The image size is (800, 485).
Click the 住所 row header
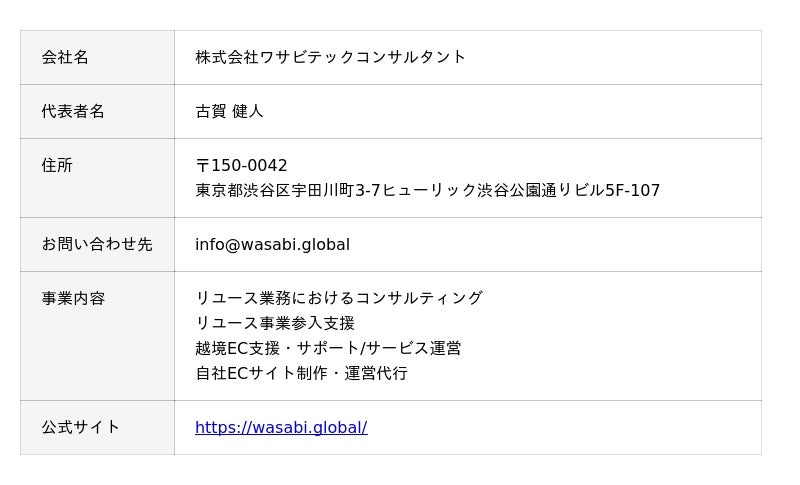pyautogui.click(x=57, y=165)
